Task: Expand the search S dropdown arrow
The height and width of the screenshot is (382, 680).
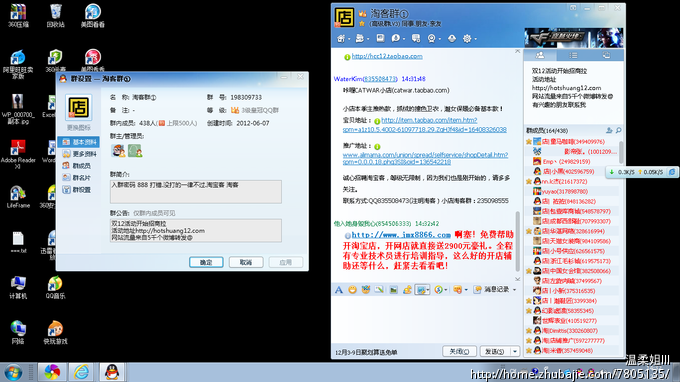Action: coord(446,290)
